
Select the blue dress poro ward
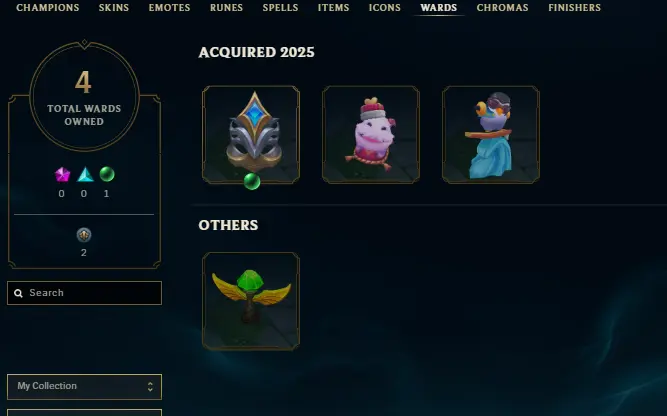pos(491,134)
